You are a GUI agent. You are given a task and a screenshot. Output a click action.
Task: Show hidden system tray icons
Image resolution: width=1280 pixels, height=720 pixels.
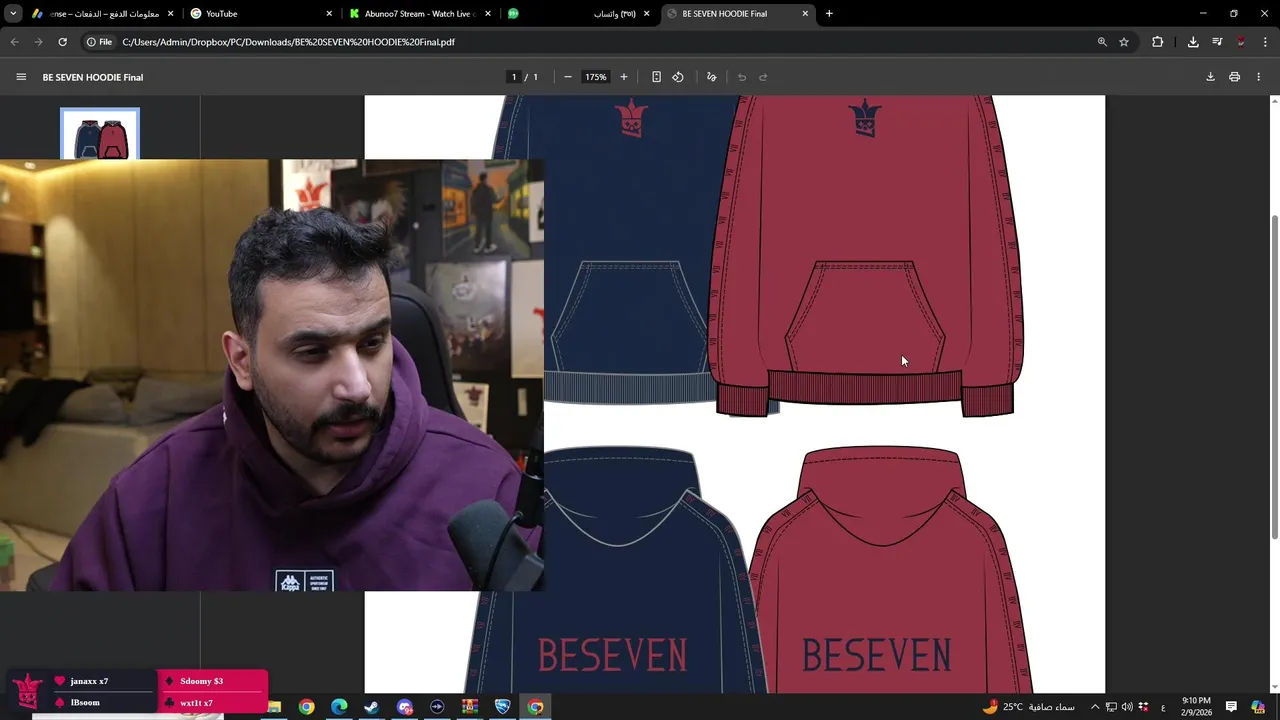[1095, 707]
